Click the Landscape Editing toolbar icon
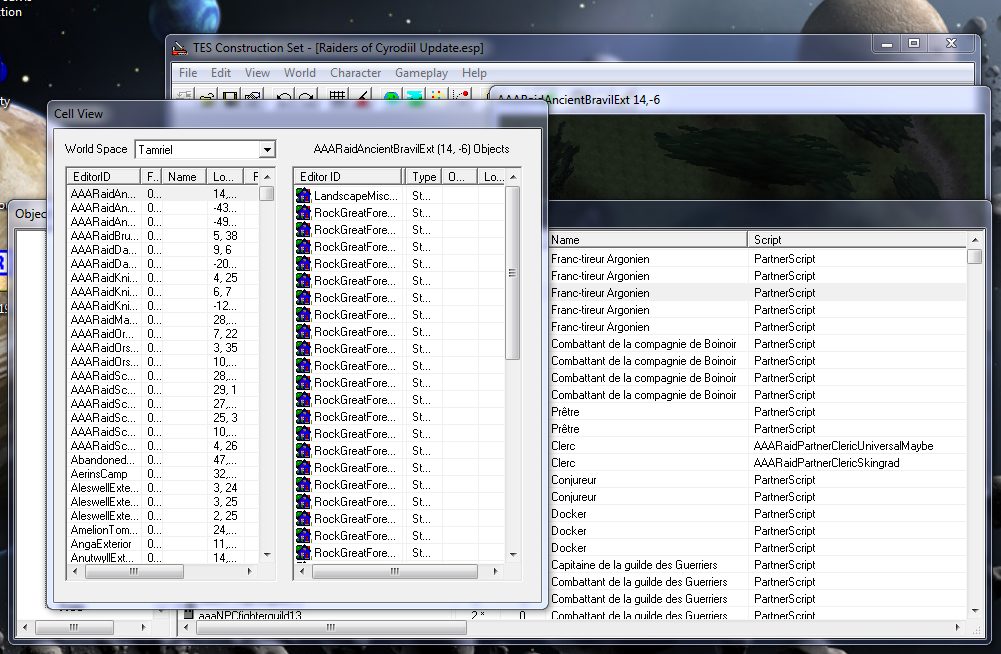This screenshot has width=1001, height=654. pos(414,96)
